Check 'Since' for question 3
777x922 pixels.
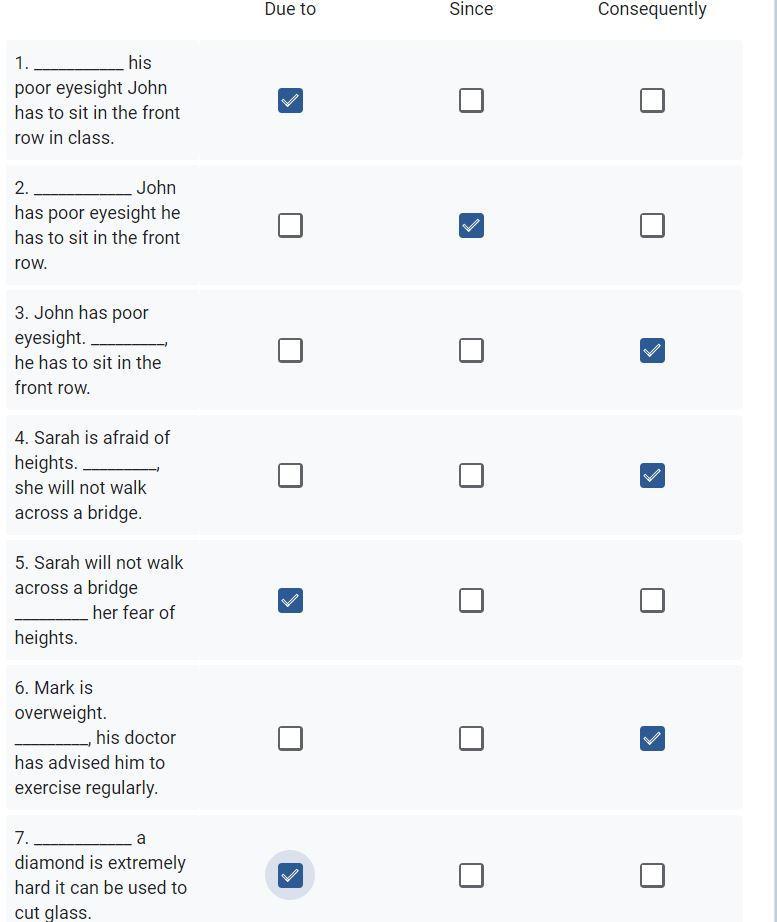point(471,350)
